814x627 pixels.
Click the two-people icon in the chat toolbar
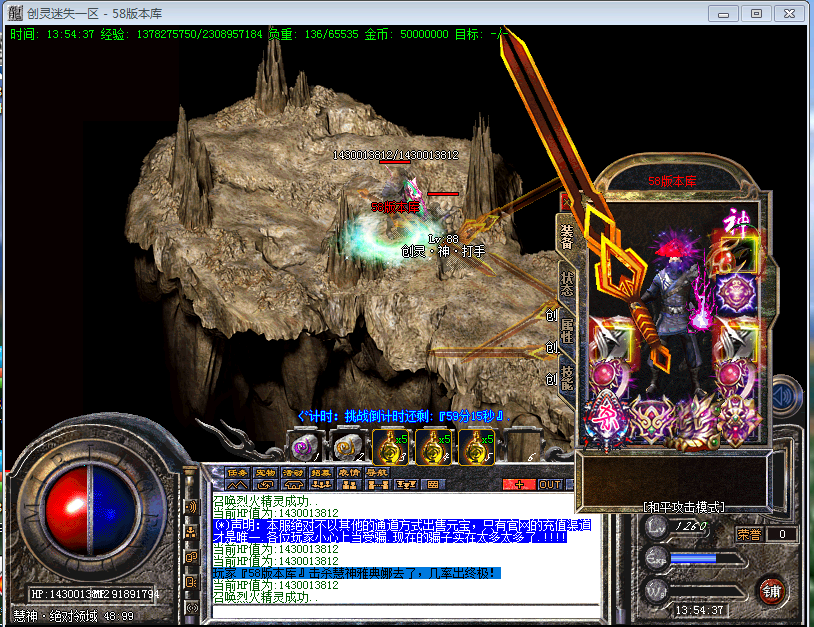point(349,485)
